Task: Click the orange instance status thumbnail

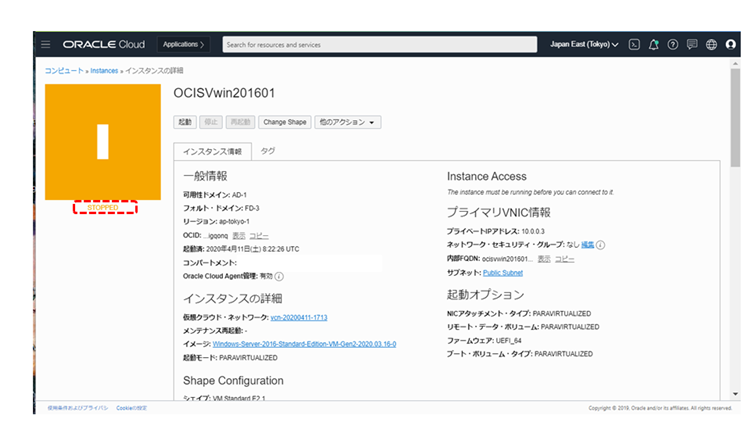Action: 103,142
